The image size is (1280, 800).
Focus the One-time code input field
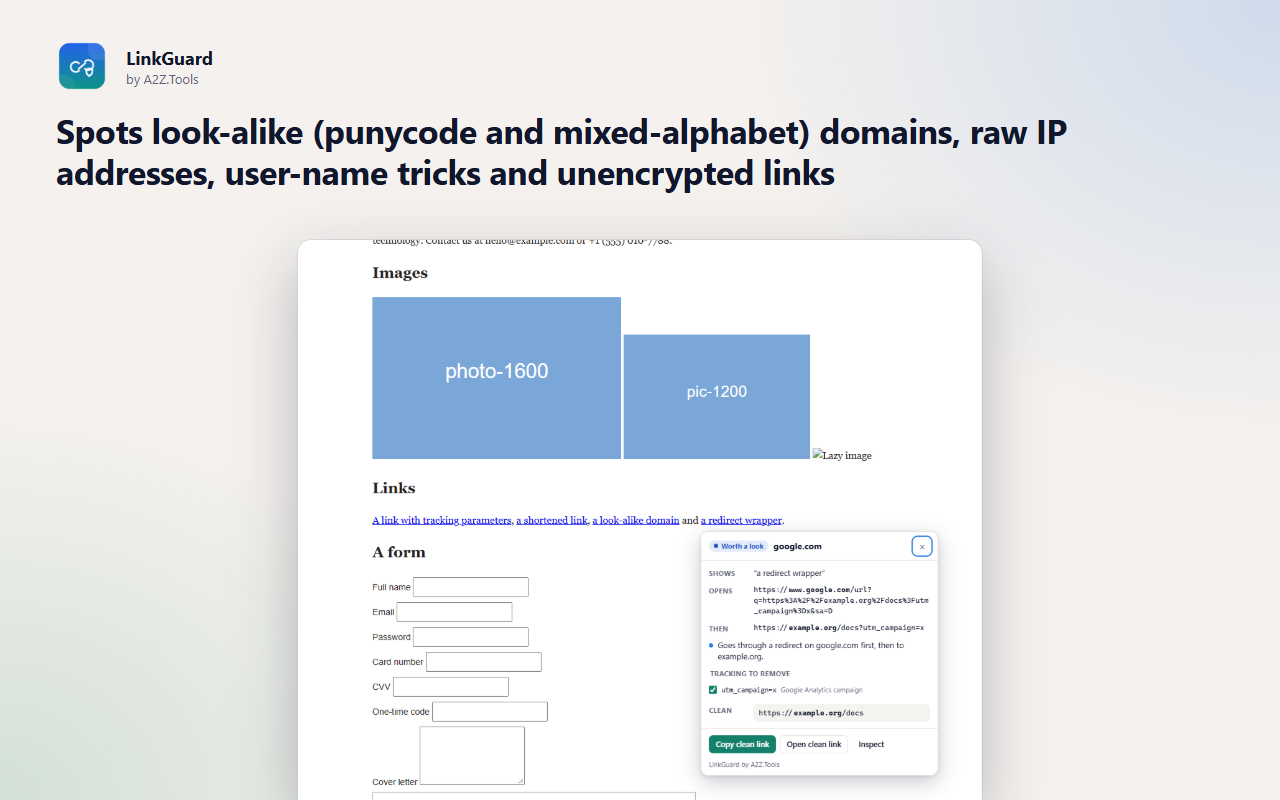tap(490, 712)
